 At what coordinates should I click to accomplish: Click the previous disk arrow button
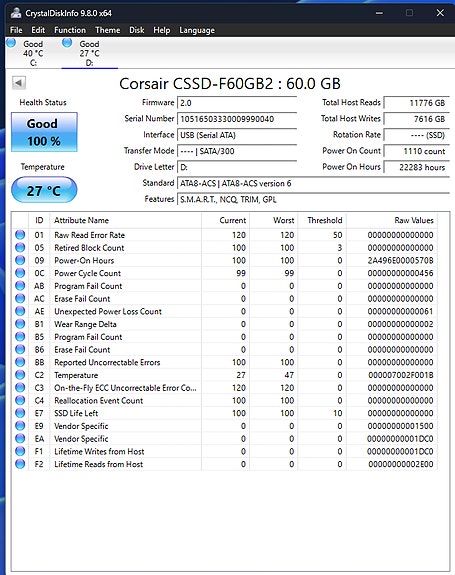(19, 83)
